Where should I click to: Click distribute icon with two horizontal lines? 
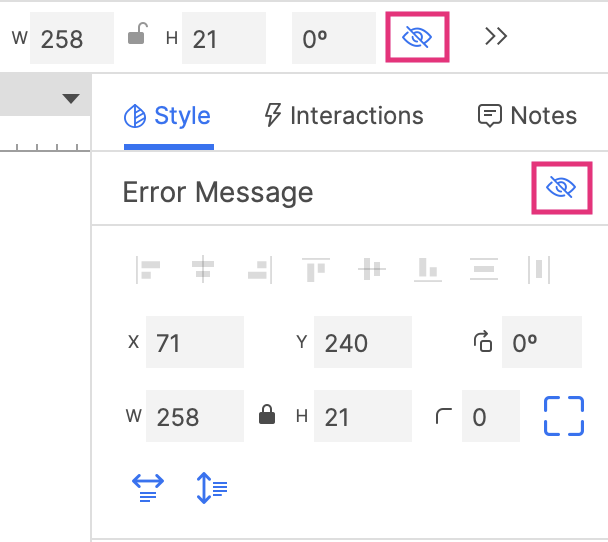(484, 268)
